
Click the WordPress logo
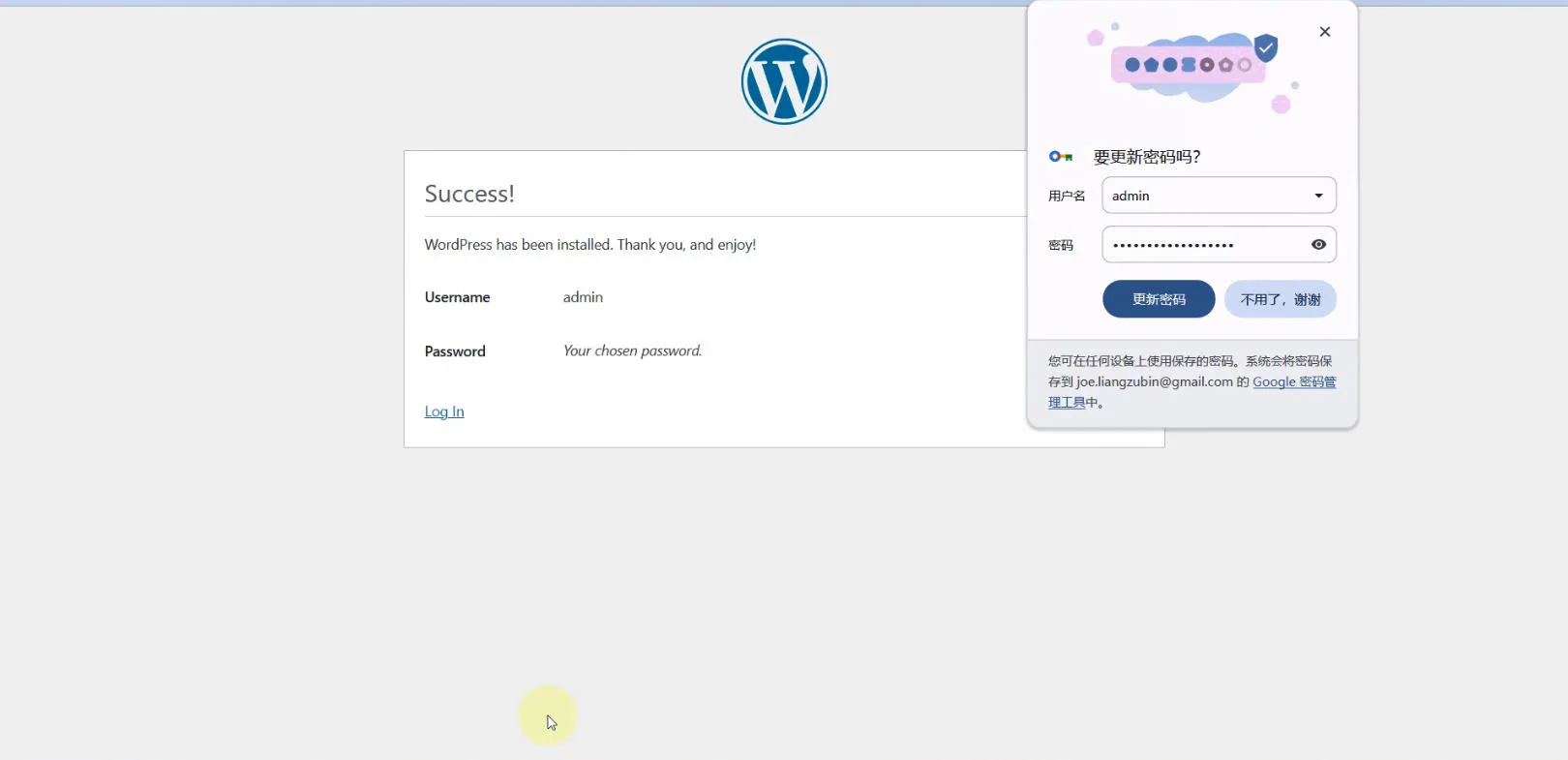pyautogui.click(x=784, y=81)
